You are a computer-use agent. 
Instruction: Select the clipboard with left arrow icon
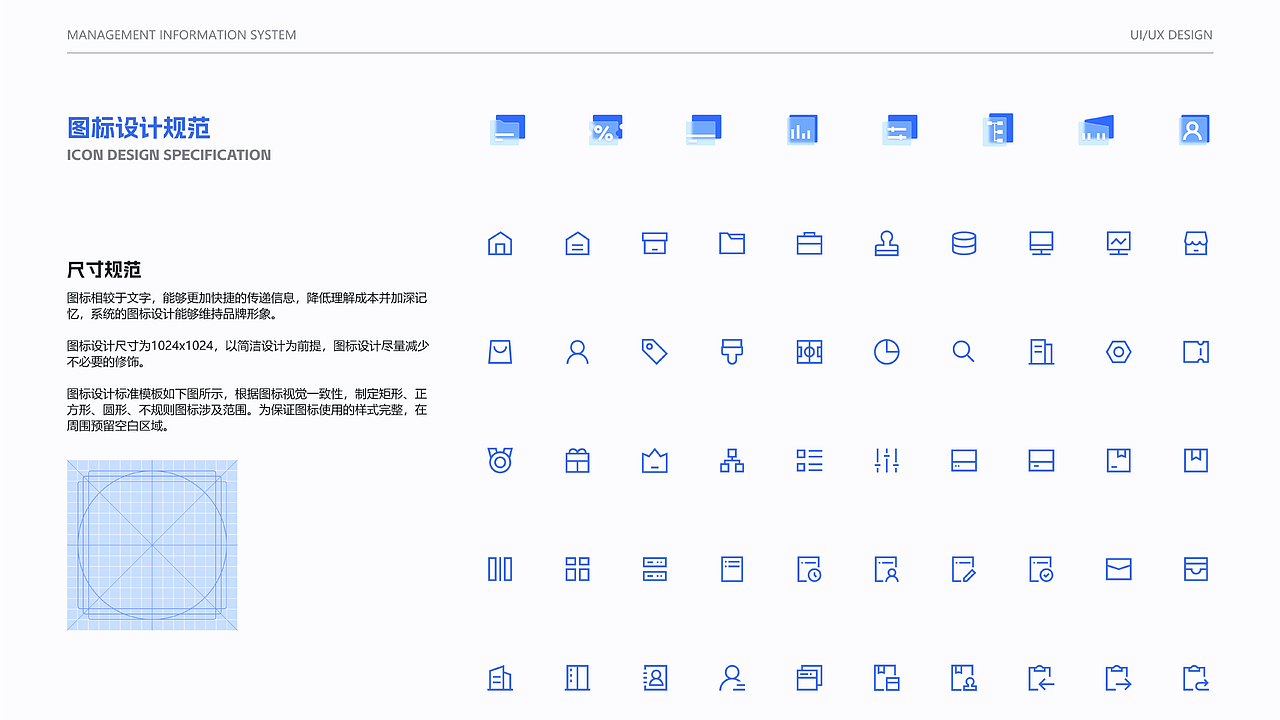click(x=1041, y=678)
